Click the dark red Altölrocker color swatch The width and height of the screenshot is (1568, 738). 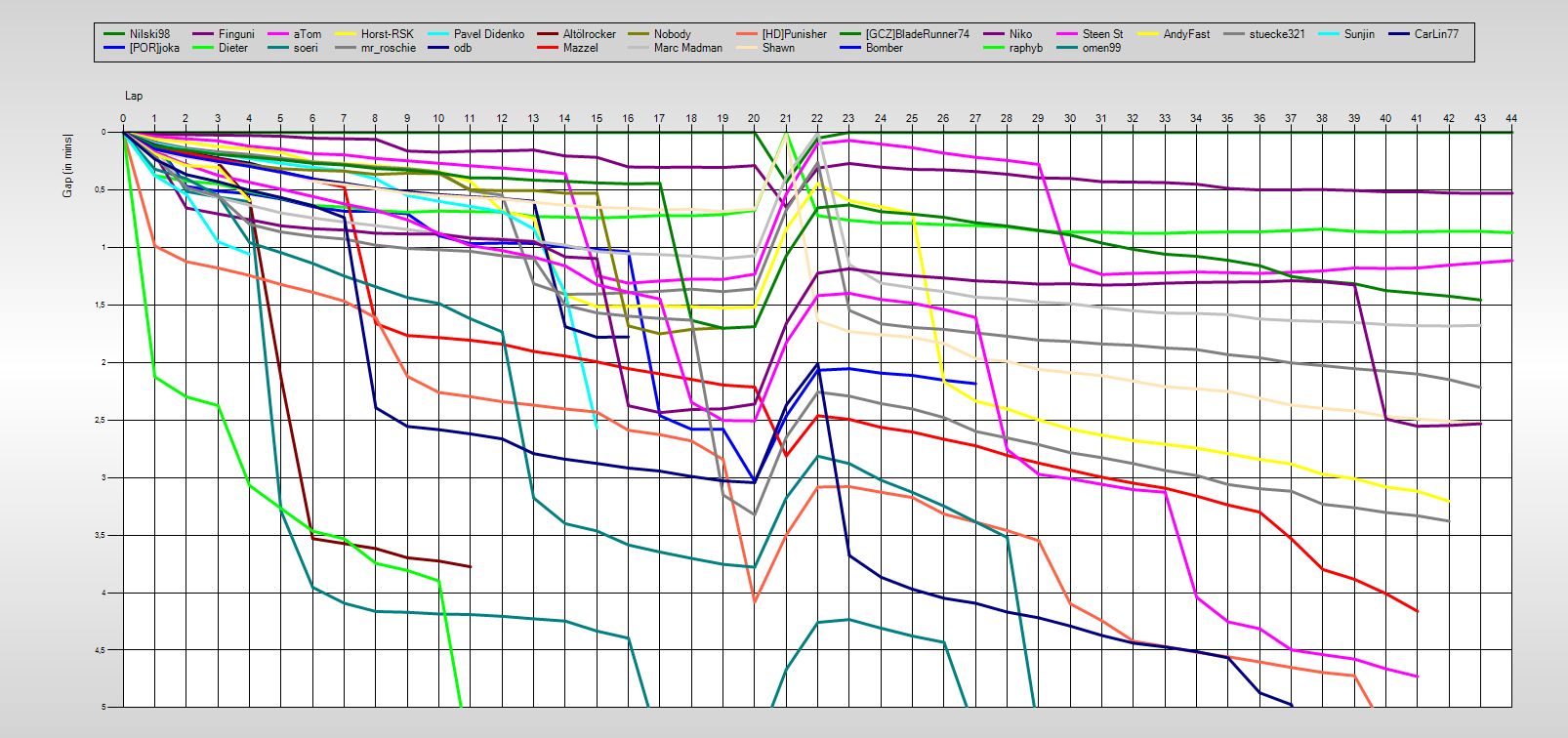546,34
